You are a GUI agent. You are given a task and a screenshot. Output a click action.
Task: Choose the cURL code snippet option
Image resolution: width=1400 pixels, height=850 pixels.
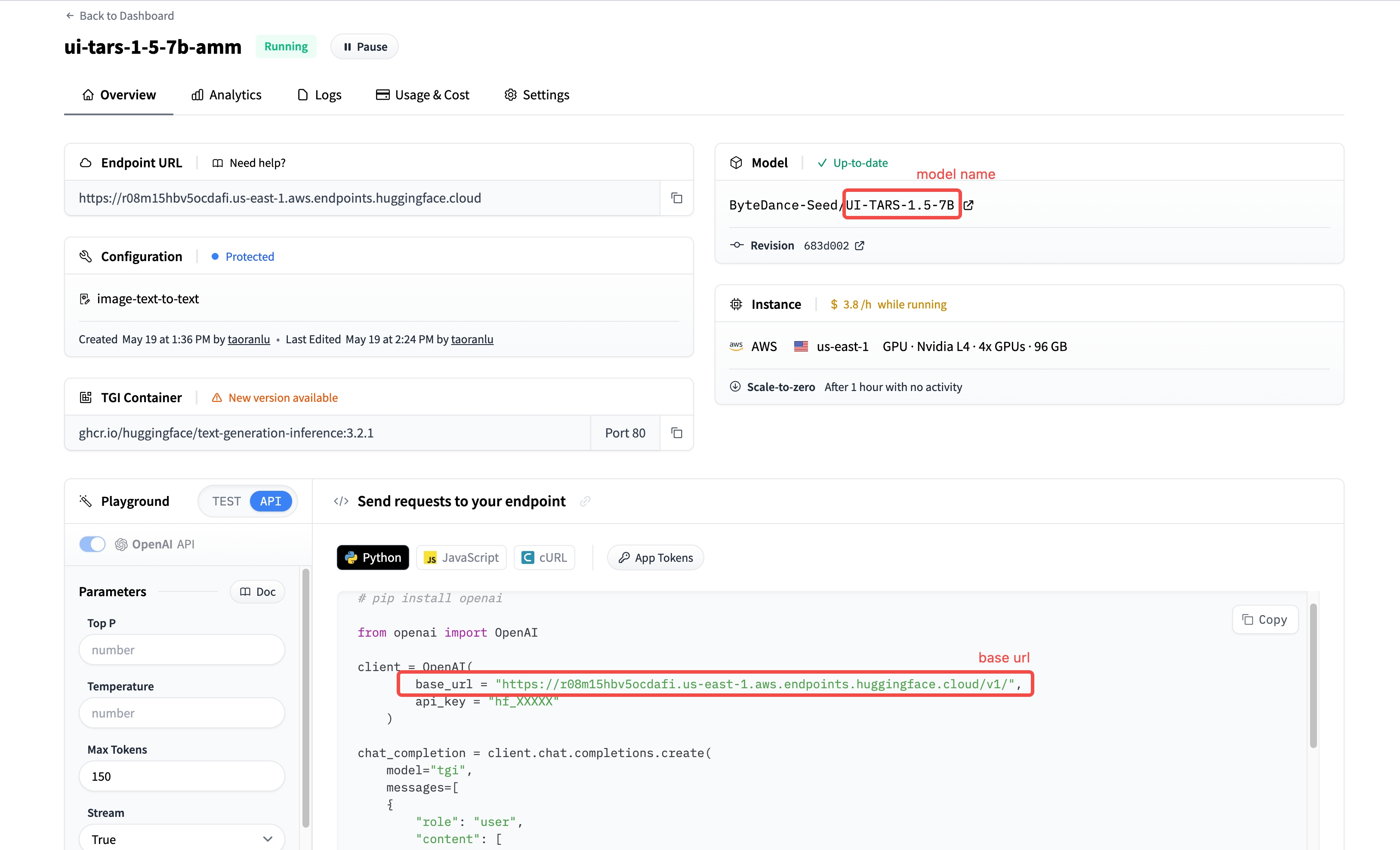544,558
